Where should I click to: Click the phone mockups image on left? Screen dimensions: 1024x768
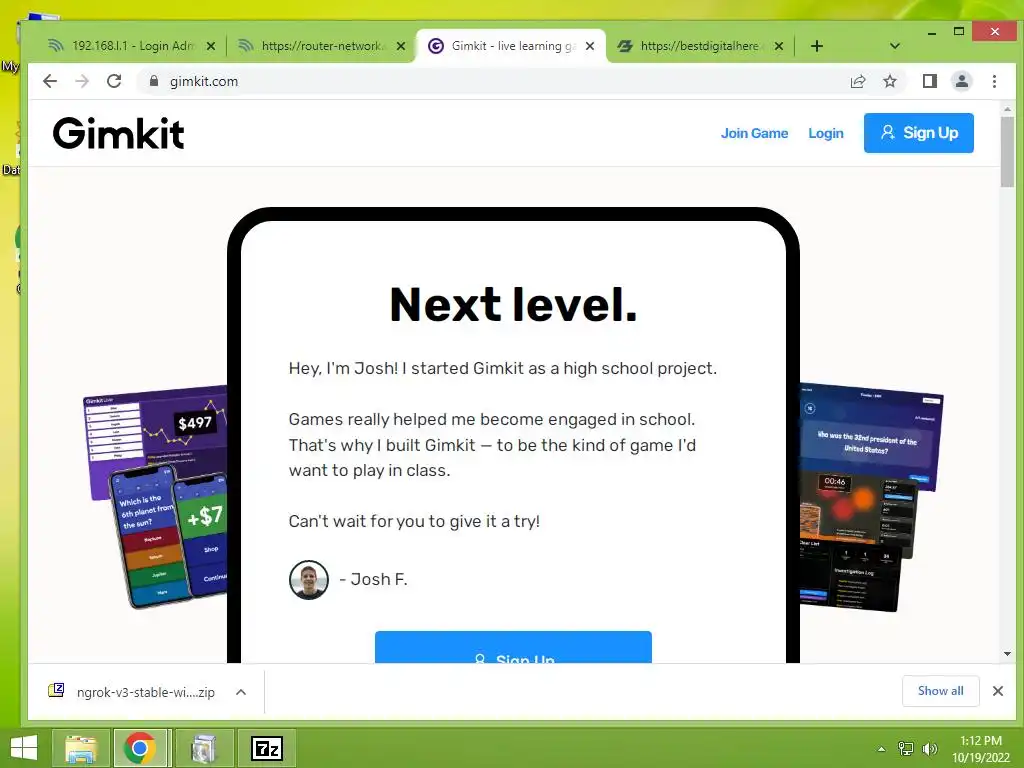click(x=155, y=496)
